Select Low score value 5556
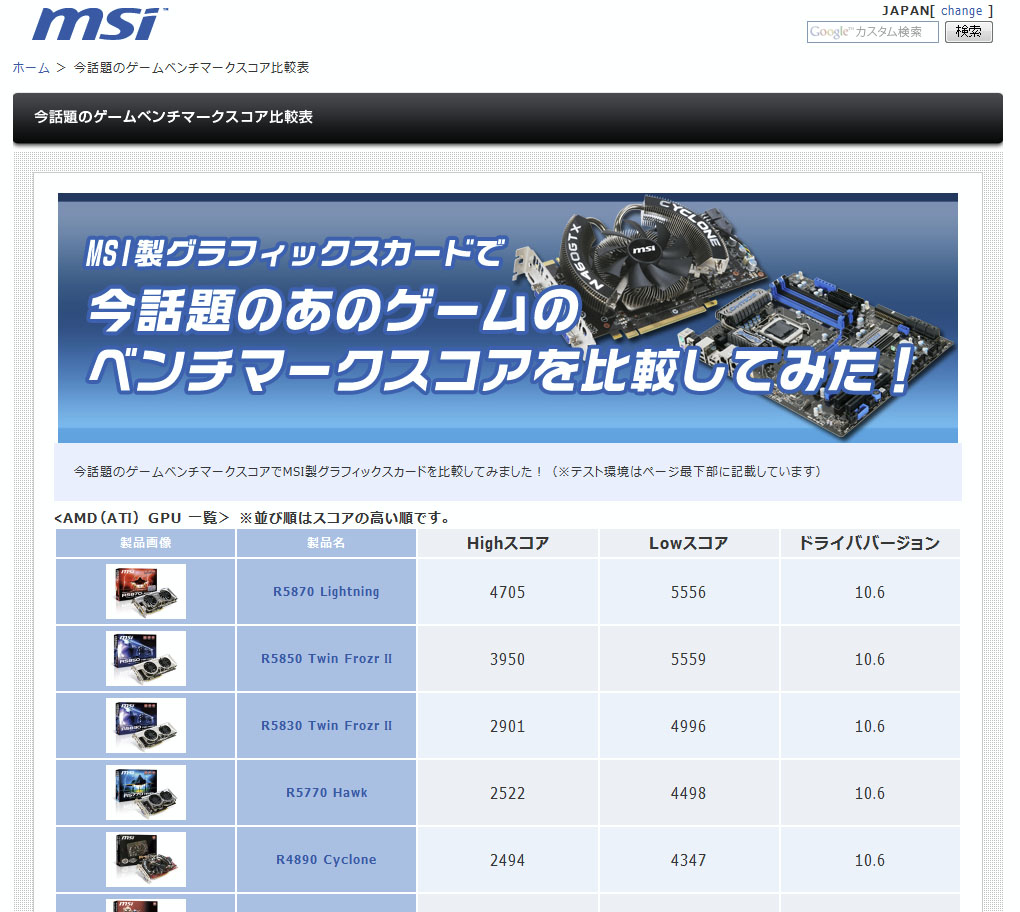The width and height of the screenshot is (1020, 912). click(688, 592)
